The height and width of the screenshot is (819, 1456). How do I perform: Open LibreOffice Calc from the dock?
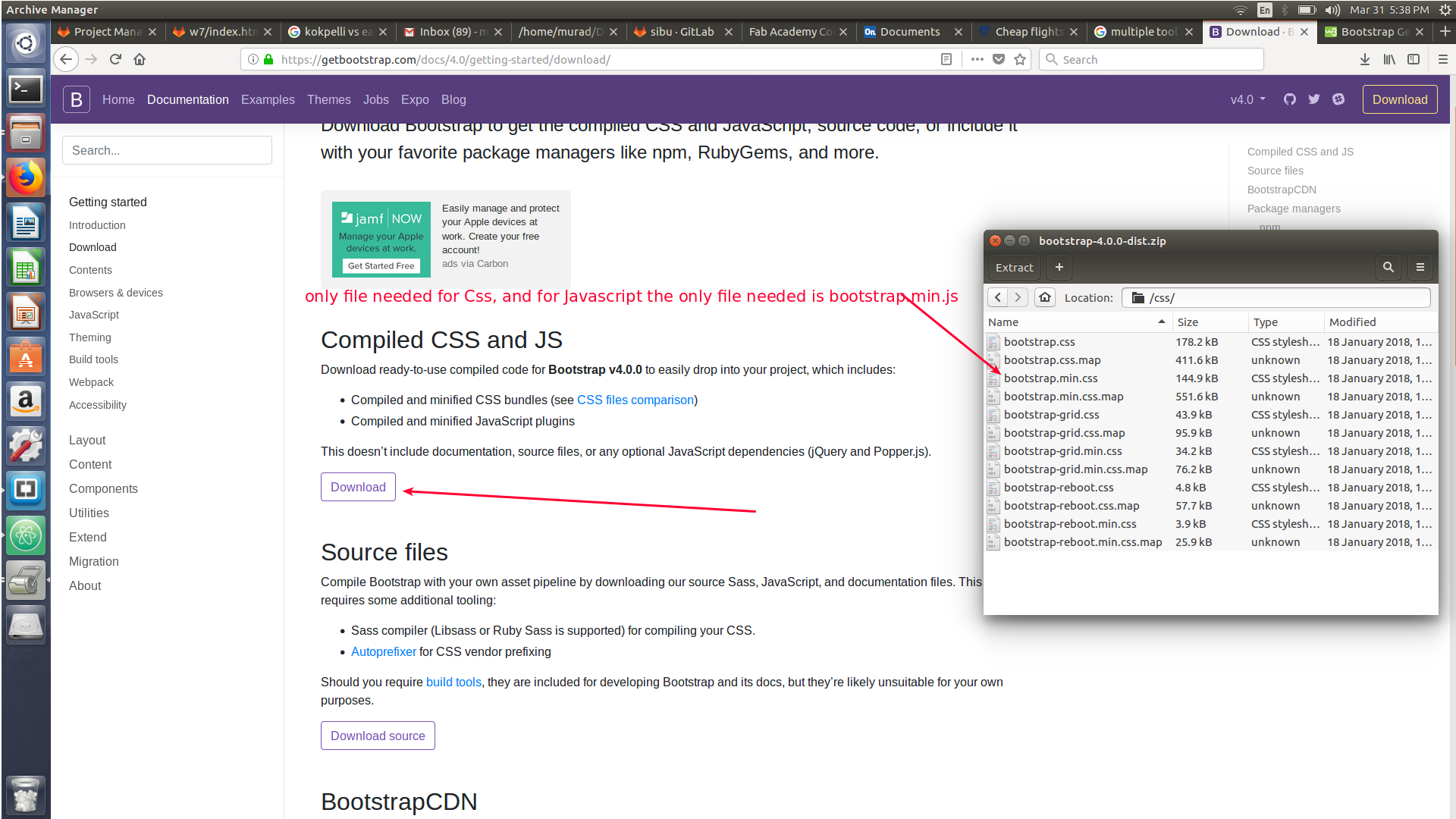26,268
